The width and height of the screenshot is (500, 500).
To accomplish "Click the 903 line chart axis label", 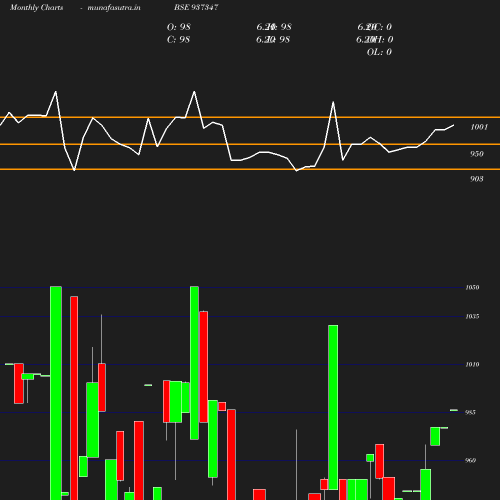I will pos(477,179).
